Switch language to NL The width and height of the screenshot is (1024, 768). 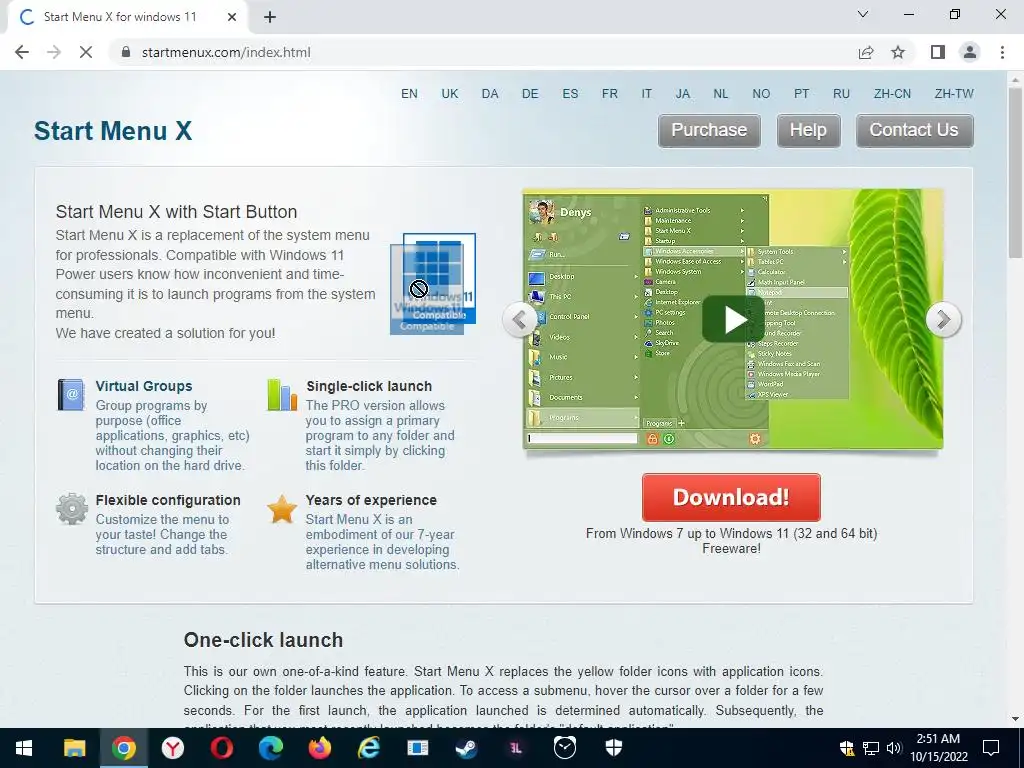click(720, 93)
